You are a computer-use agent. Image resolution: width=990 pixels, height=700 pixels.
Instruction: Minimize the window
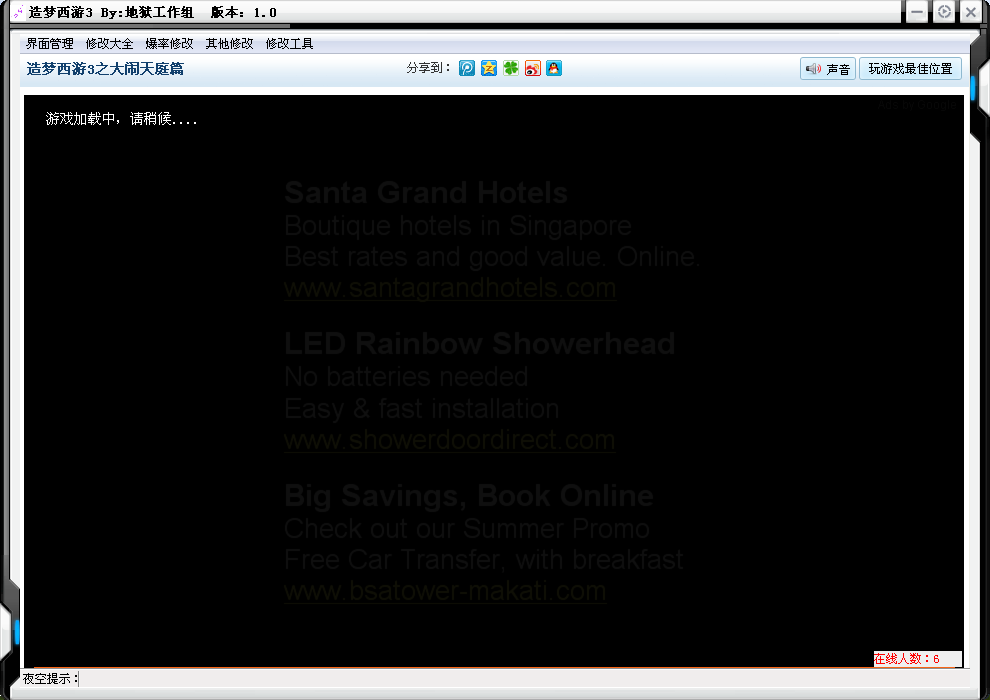[917, 12]
